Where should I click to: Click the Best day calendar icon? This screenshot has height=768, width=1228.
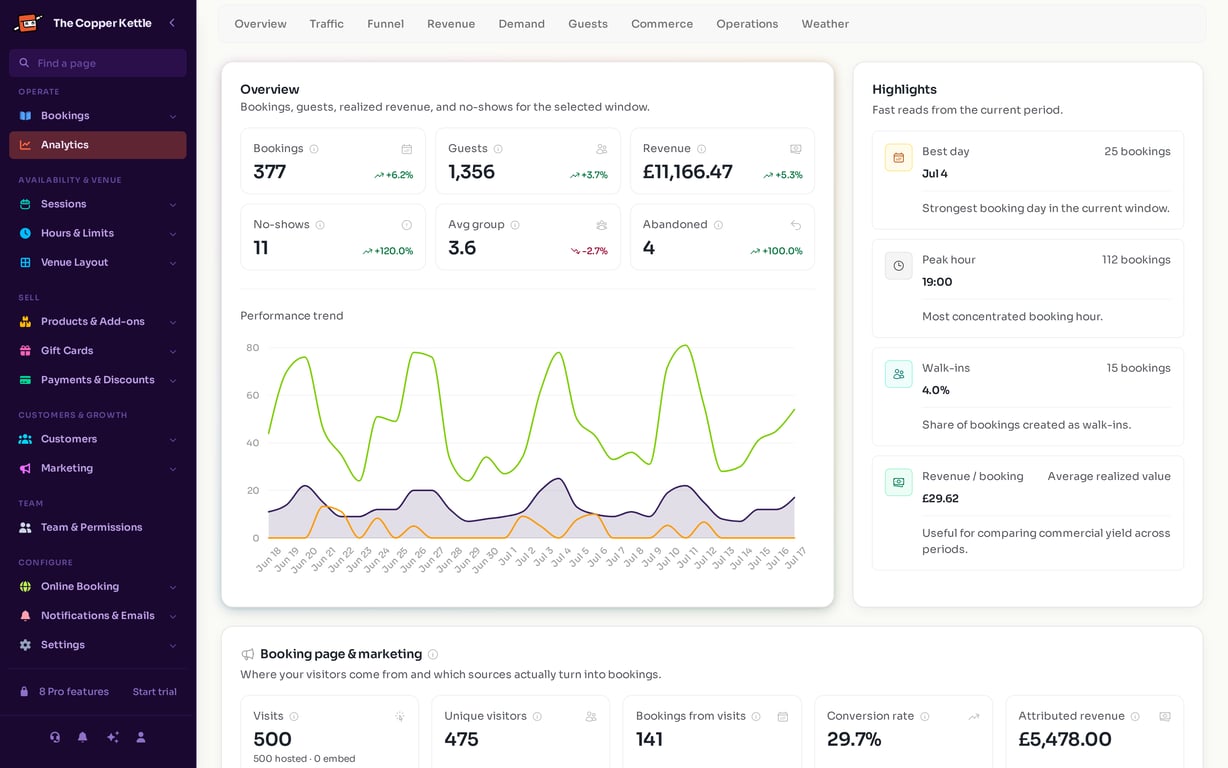[898, 158]
